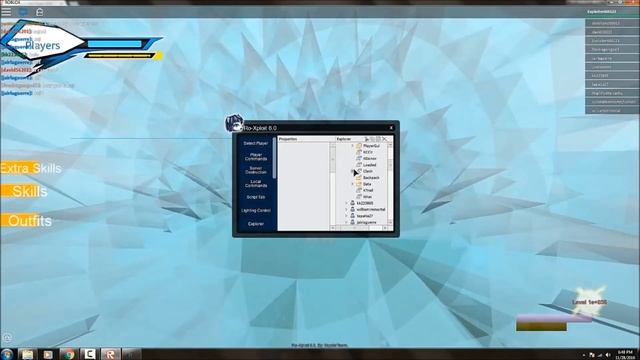This screenshot has width=640, height=360.
Task: Select the Clash tree item
Action: coord(368,171)
